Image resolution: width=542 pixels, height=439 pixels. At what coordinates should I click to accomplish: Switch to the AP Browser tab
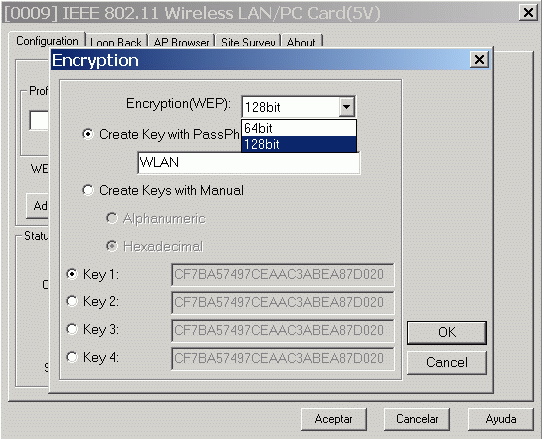(x=181, y=41)
